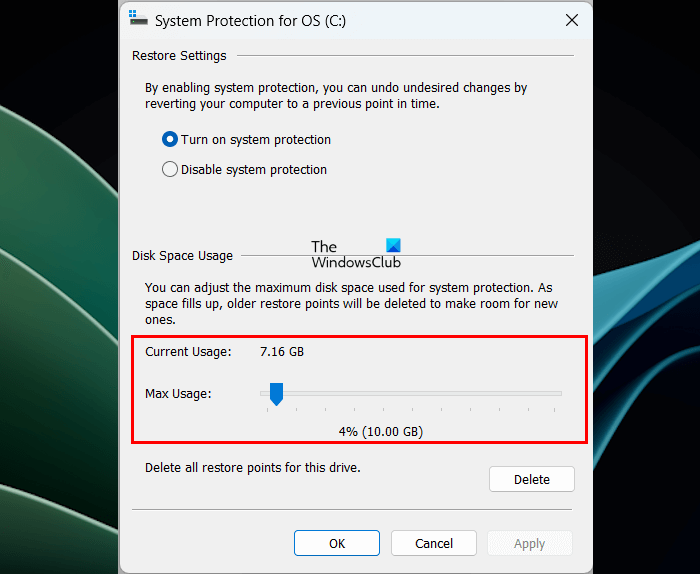The height and width of the screenshot is (574, 700).
Task: Click the 7.16 GB usage value
Action: 282,352
